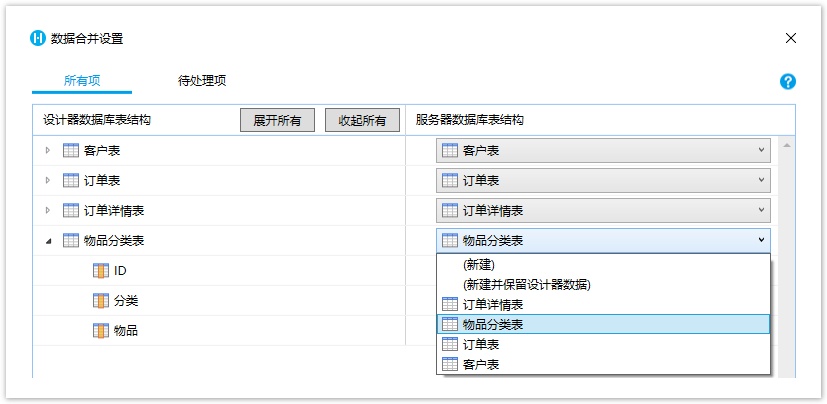This screenshot has height=404, width=827.
Task: Expand the 订单详情表 tree node
Action: (47, 211)
